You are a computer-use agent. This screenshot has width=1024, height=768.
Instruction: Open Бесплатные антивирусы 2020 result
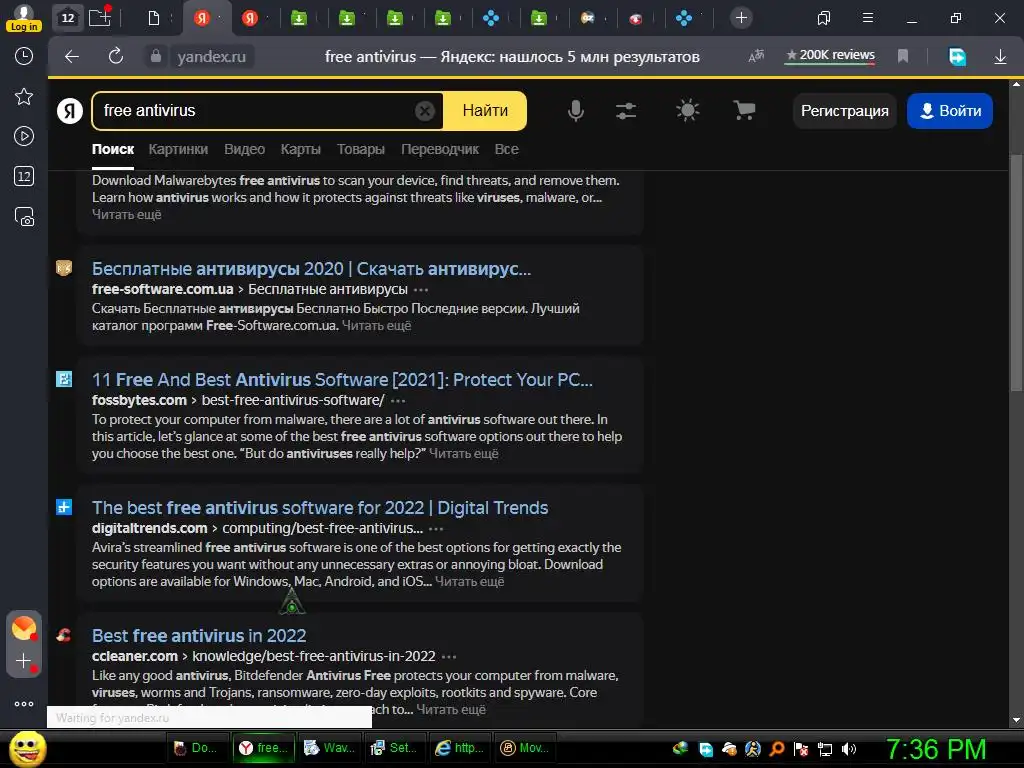(312, 268)
